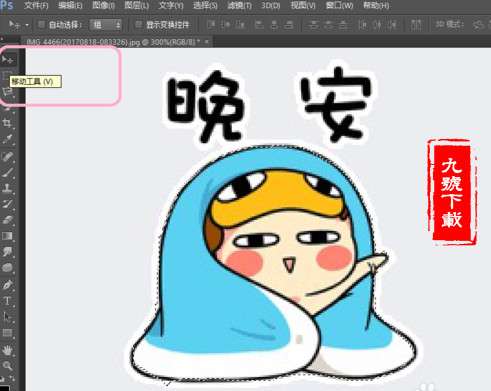The height and width of the screenshot is (391, 491).
Task: Close the IMG_4466 document tab
Action: 207,42
